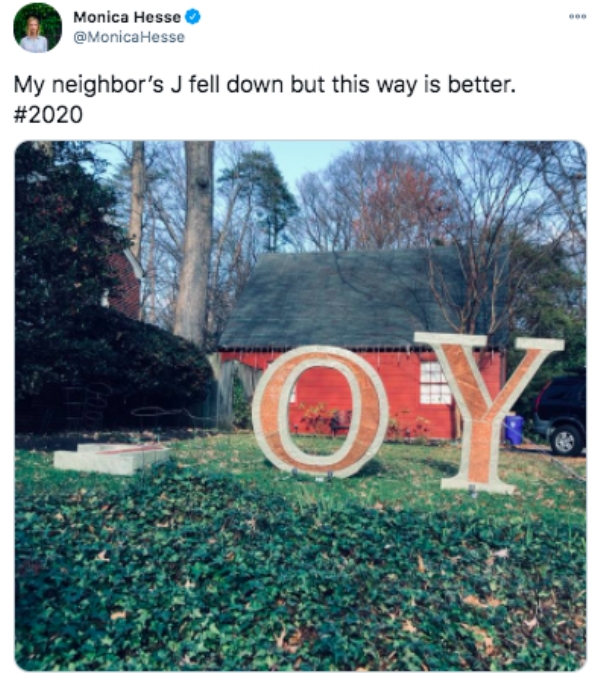Click the Monica Hesse display name
Screen dimensions: 600x682
pos(127,17)
